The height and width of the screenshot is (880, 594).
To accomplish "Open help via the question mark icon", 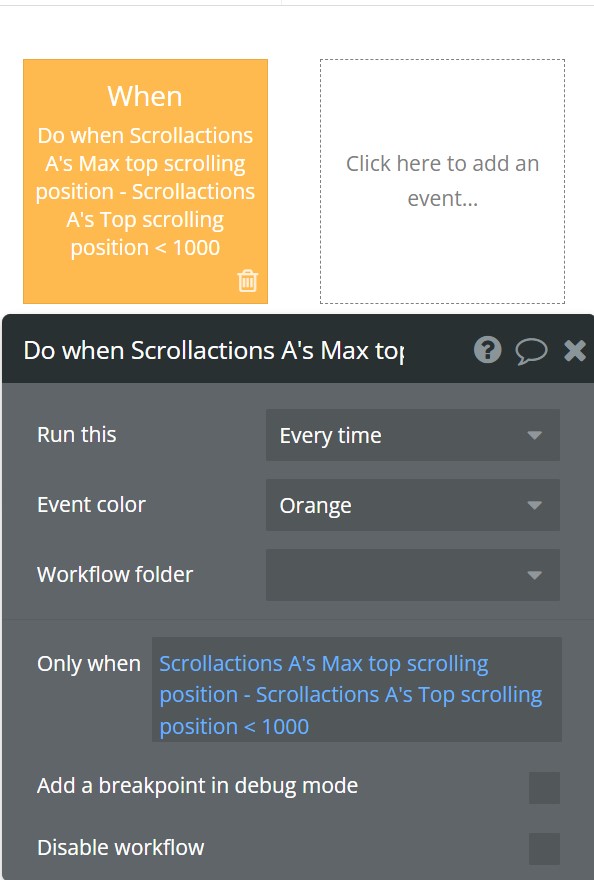I will 487,350.
